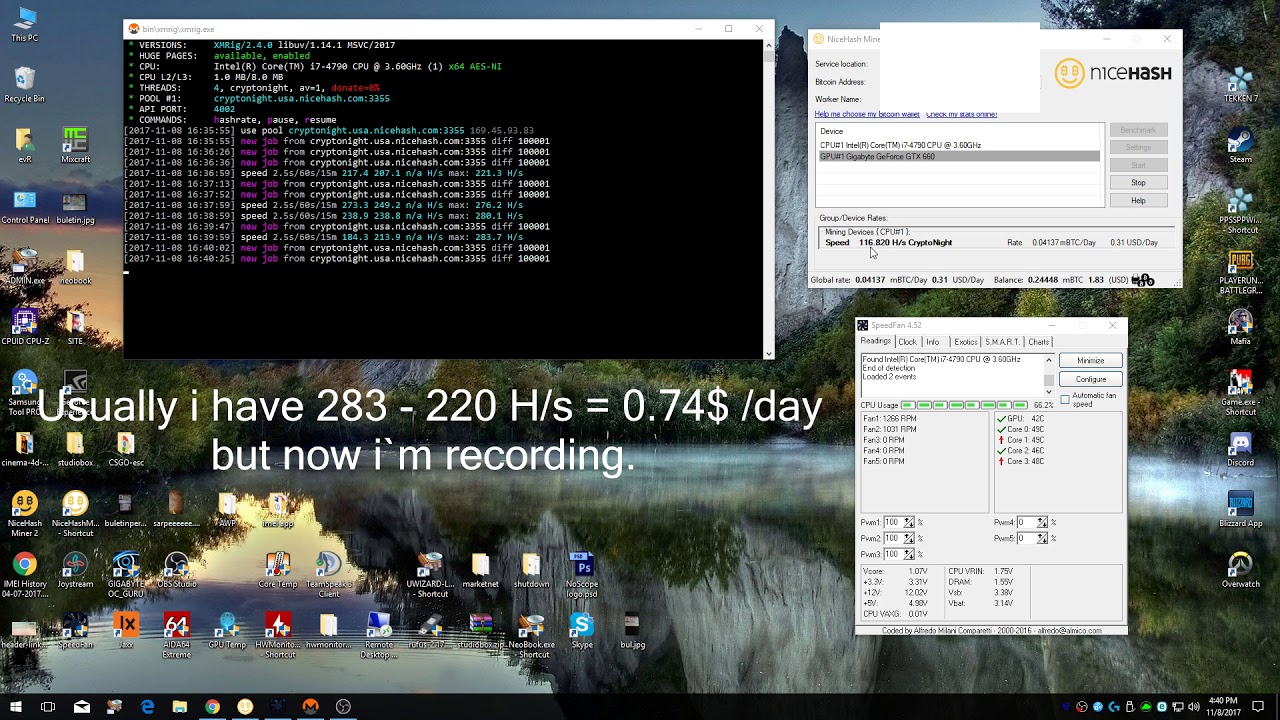Viewport: 1280px width, 720px height.
Task: Open the NoScope logo.psd file
Action: (581, 576)
